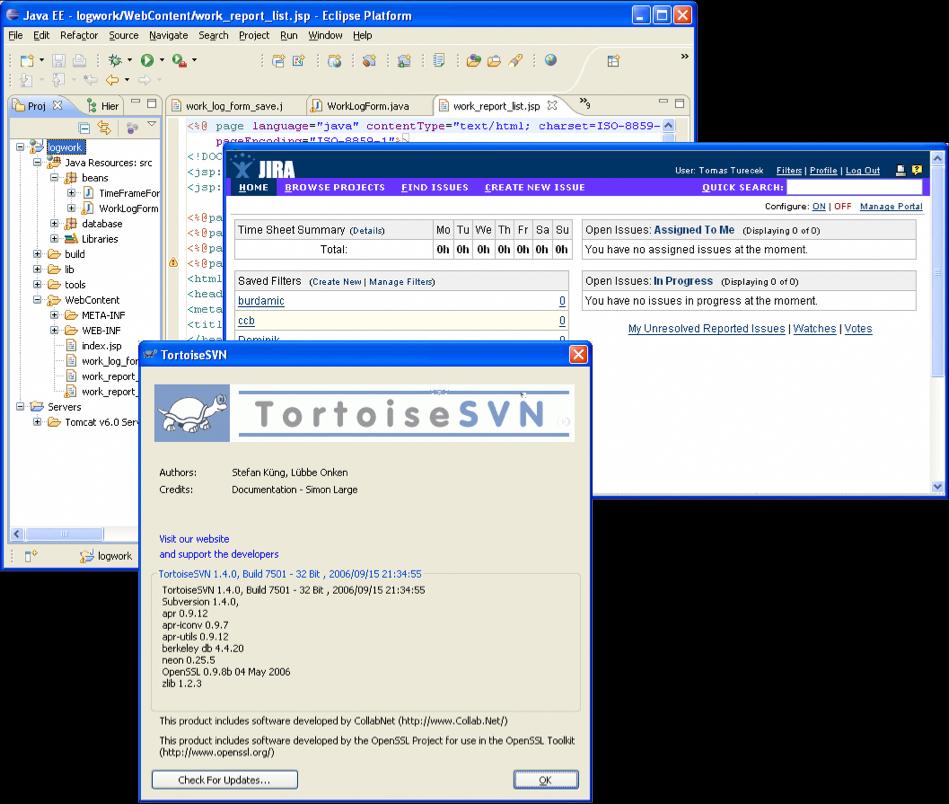Click the Save icon in Eclipse toolbar

(x=59, y=60)
